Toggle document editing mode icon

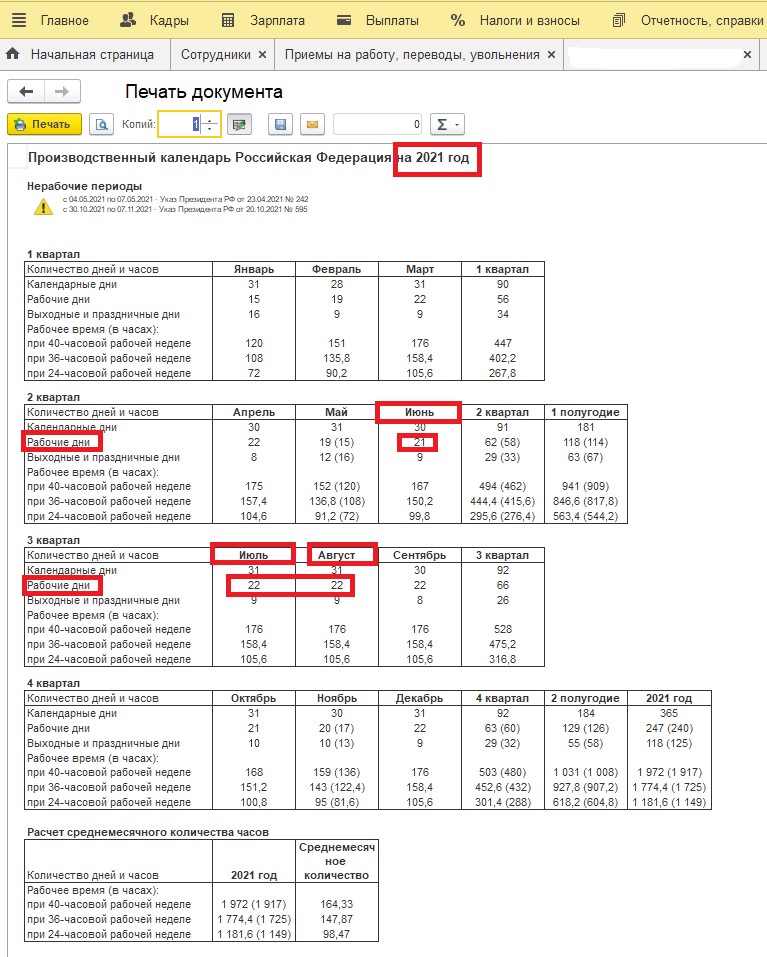[x=239, y=124]
